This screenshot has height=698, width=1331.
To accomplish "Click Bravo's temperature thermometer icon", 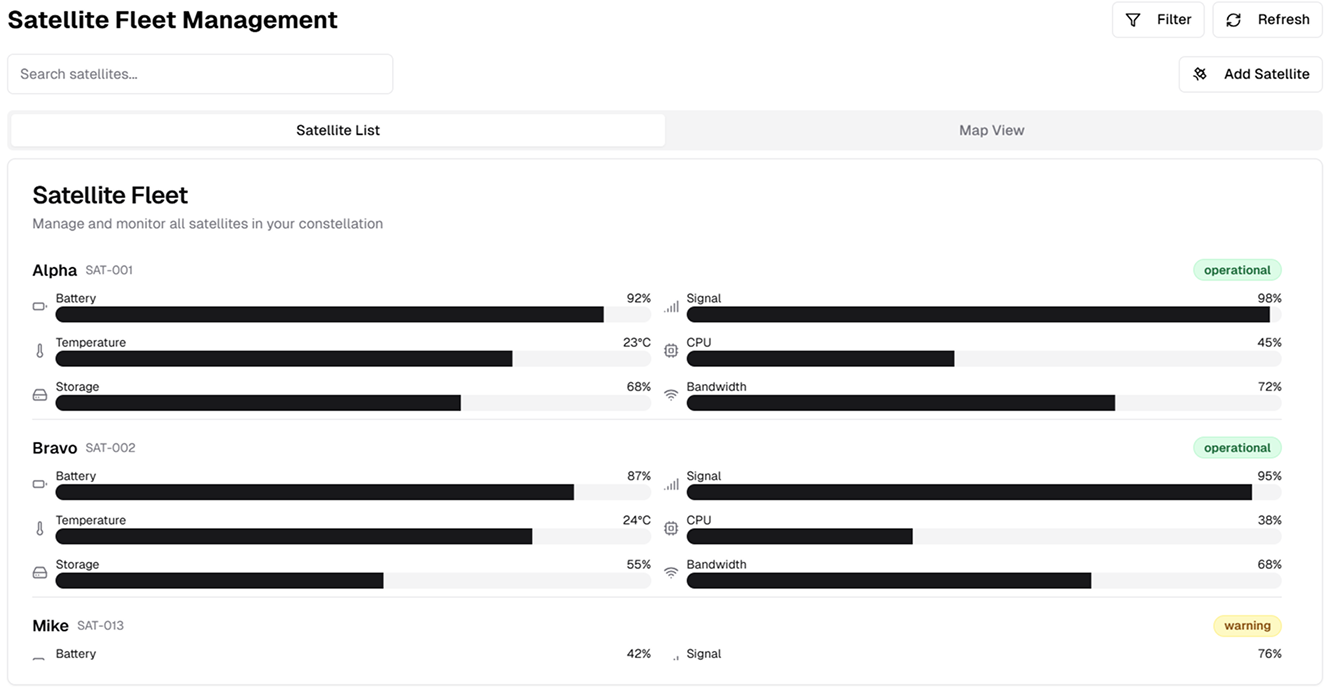I will (x=40, y=529).
